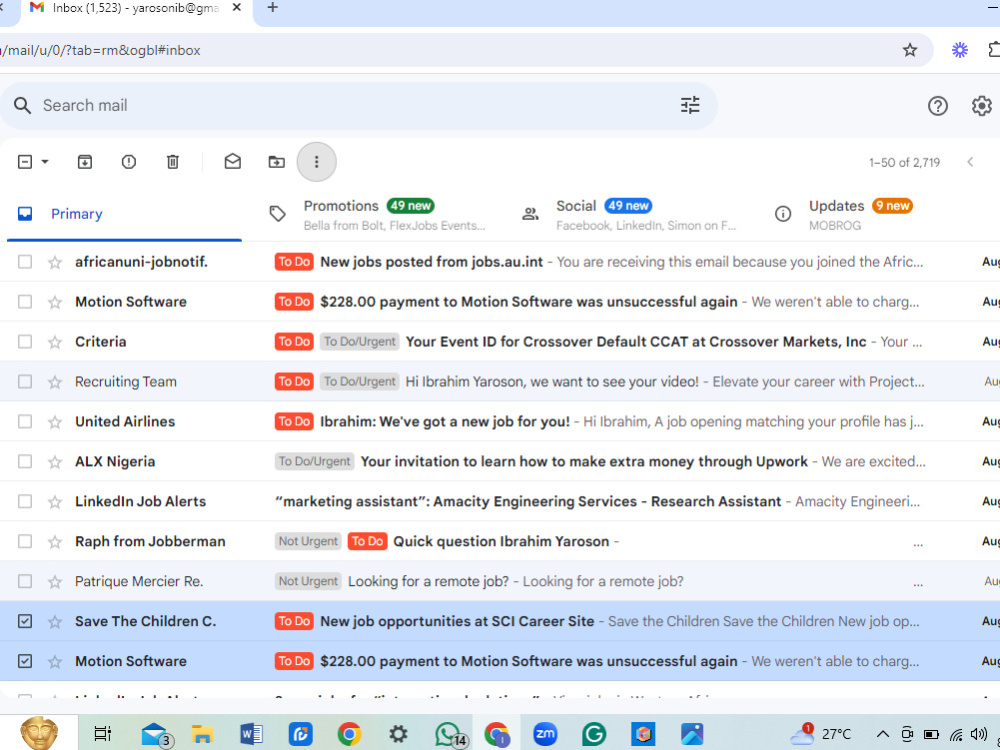Show search options filter icon

690,105
